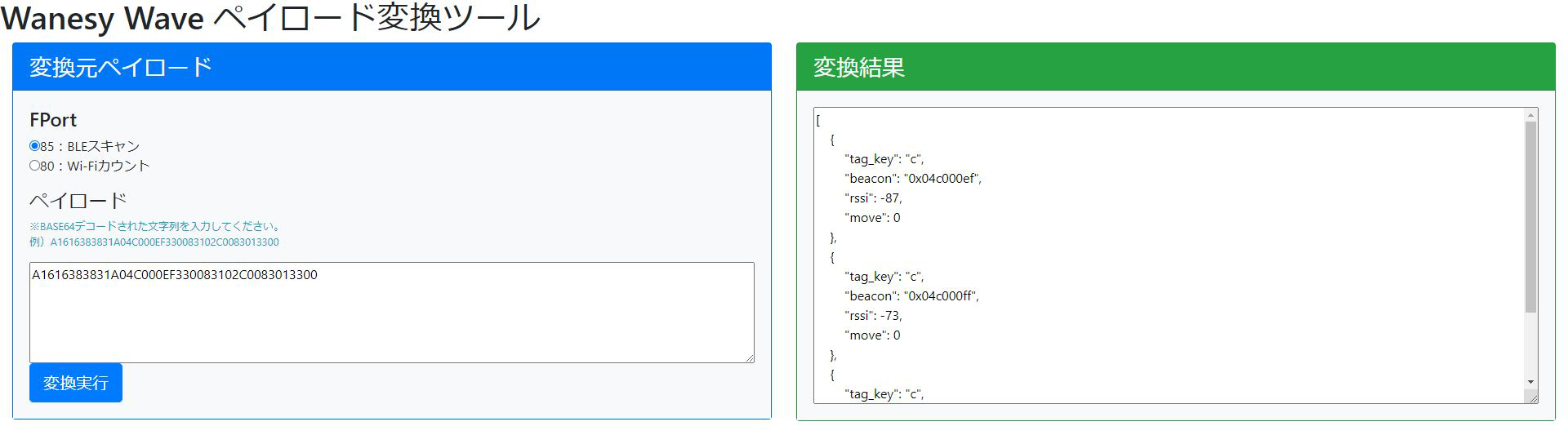
Task: Click the rssi -73 line in results
Action: [x=873, y=315]
